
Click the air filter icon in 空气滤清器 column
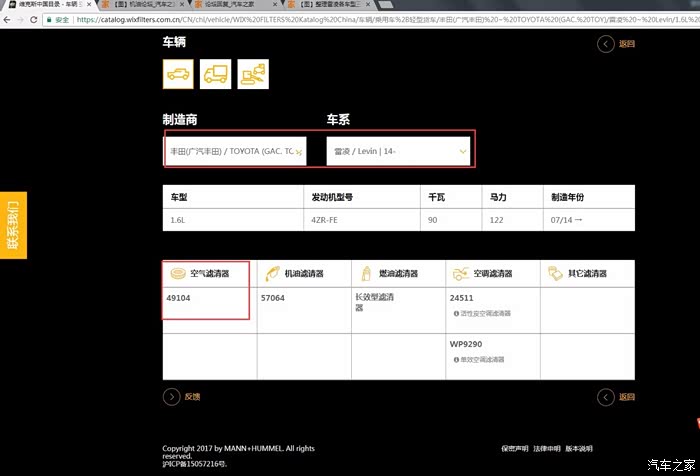[178, 273]
